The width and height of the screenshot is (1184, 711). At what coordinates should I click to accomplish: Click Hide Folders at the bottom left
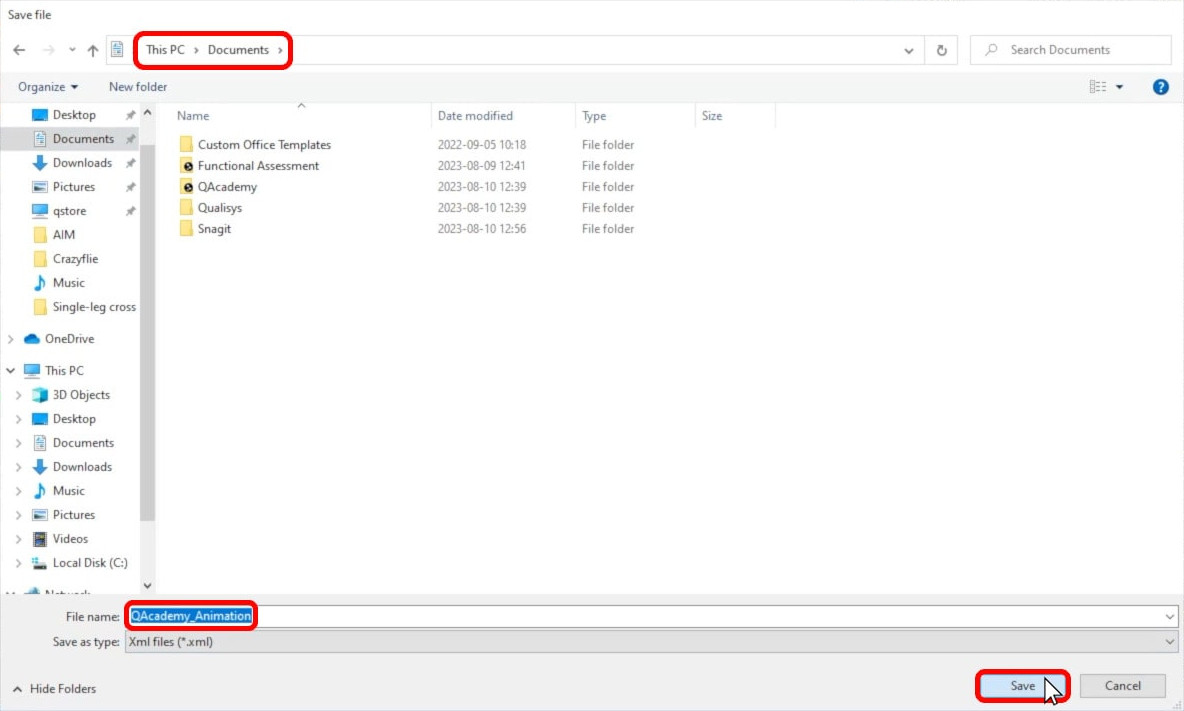click(x=62, y=689)
